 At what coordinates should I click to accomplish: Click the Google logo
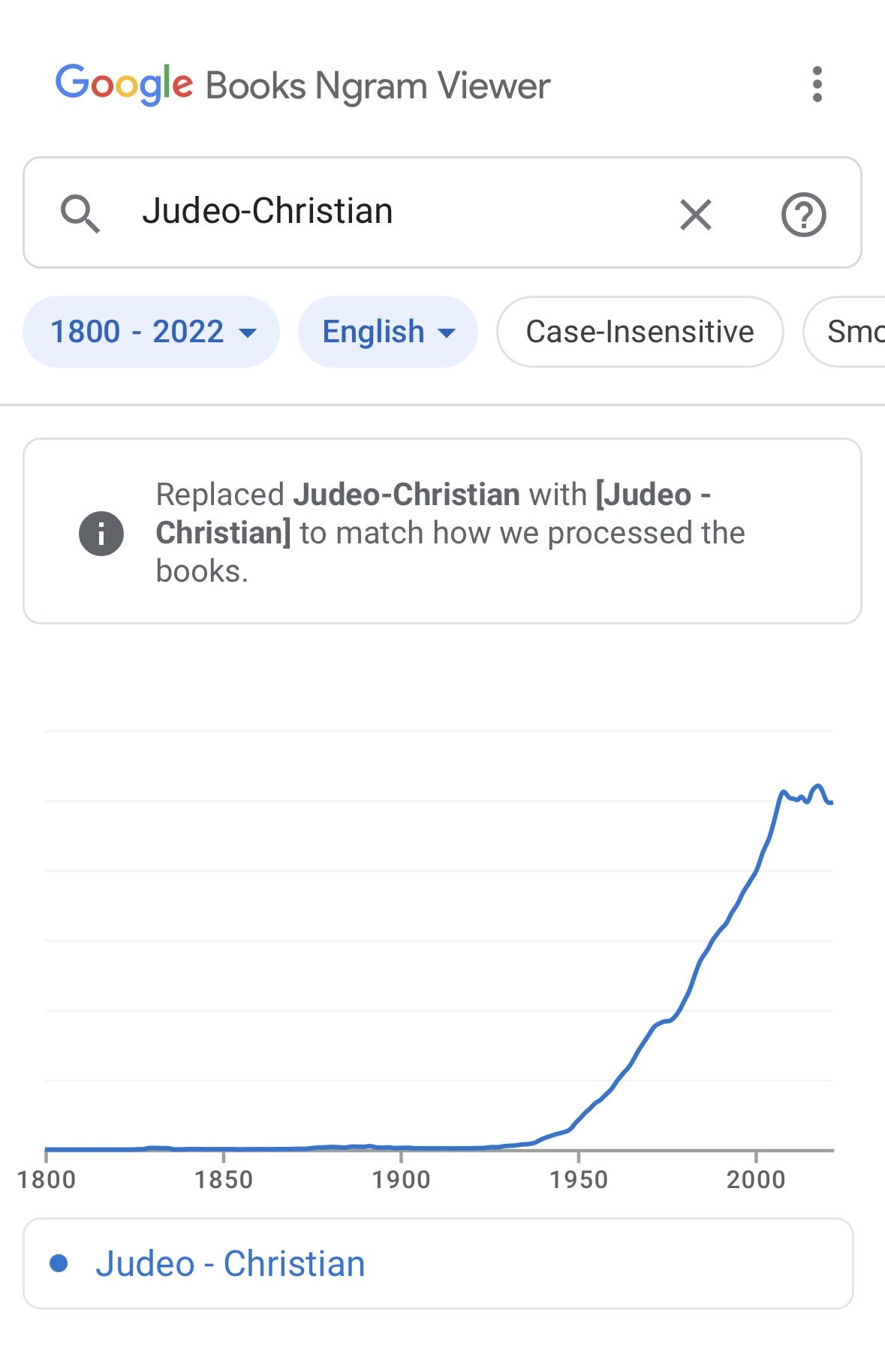coord(125,84)
